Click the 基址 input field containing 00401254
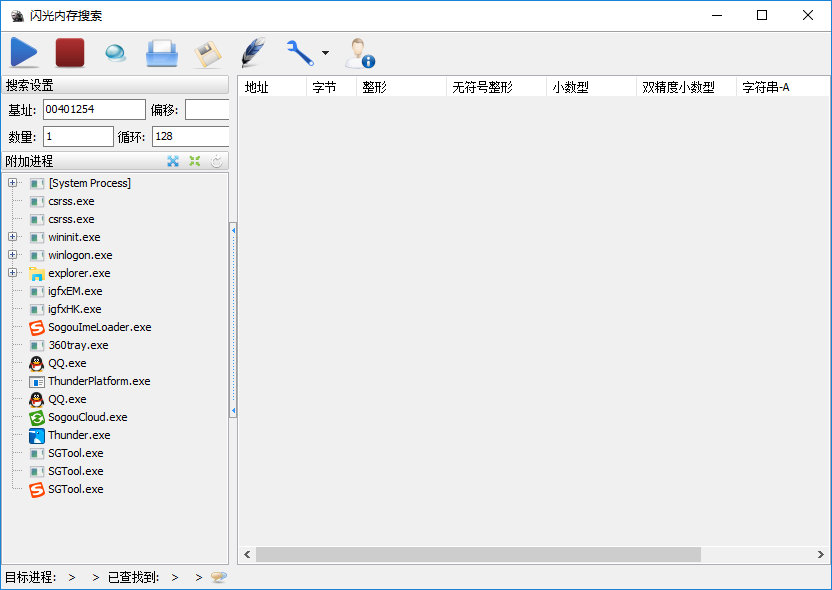The image size is (832, 590). tap(94, 109)
